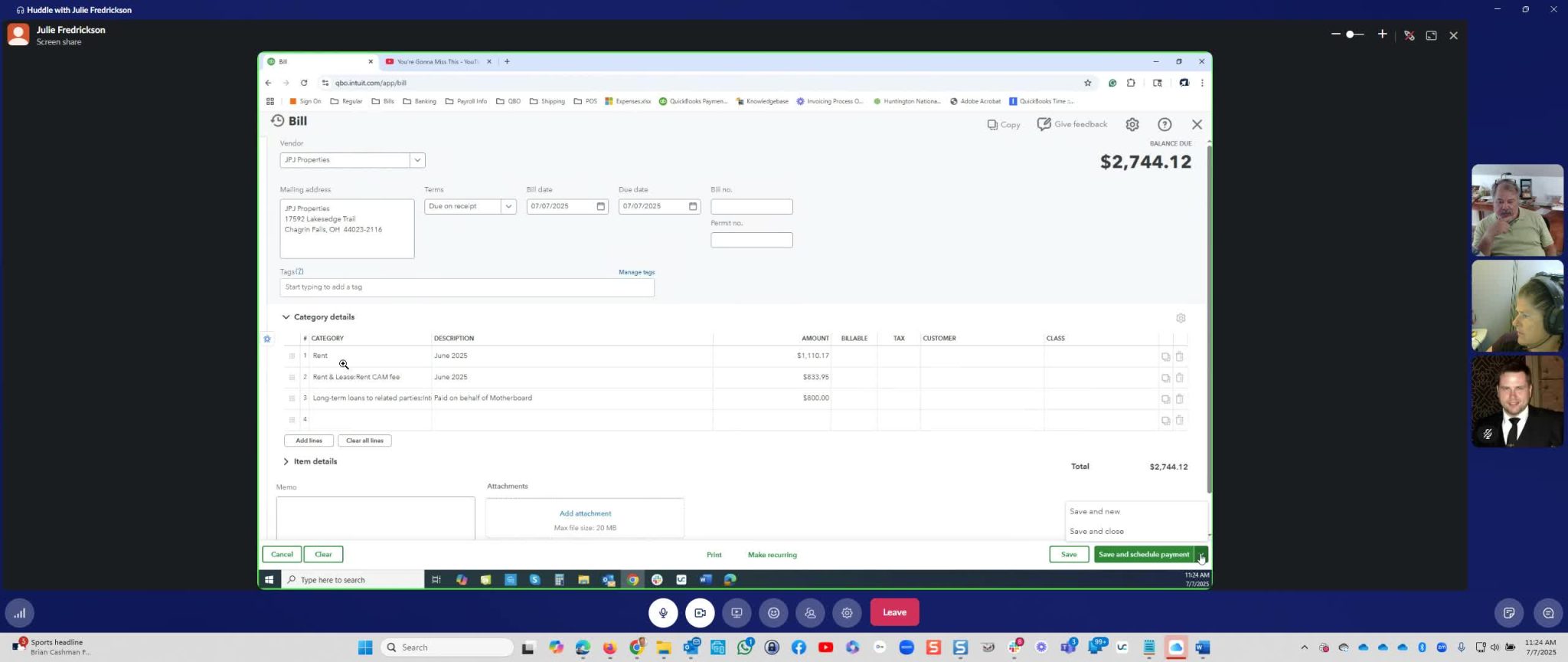Mute microphone in the huddle controls
Viewport: 1568px width, 662px height.
663,612
